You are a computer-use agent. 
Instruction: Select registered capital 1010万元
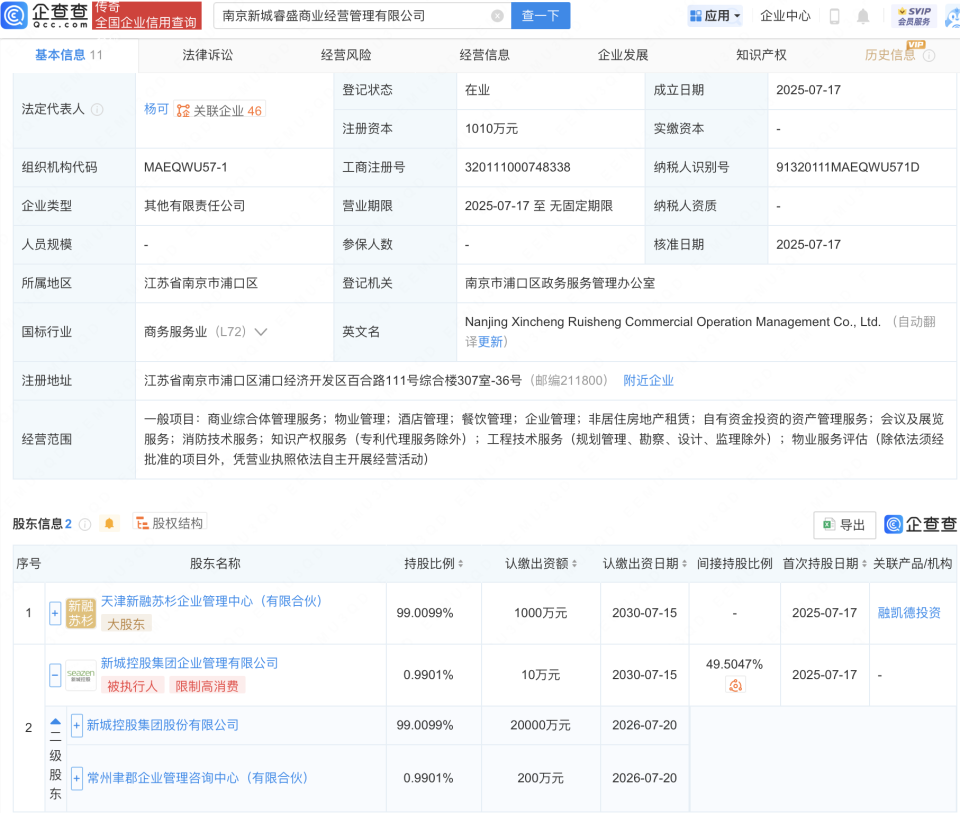click(x=491, y=129)
